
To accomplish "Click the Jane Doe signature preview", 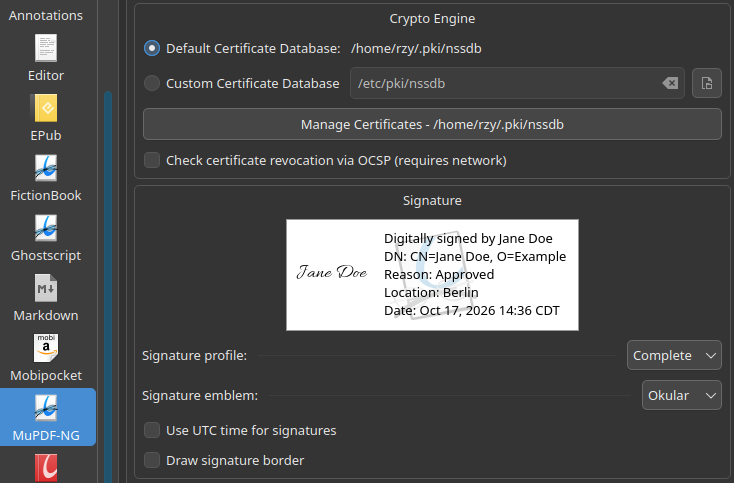I will [432, 275].
